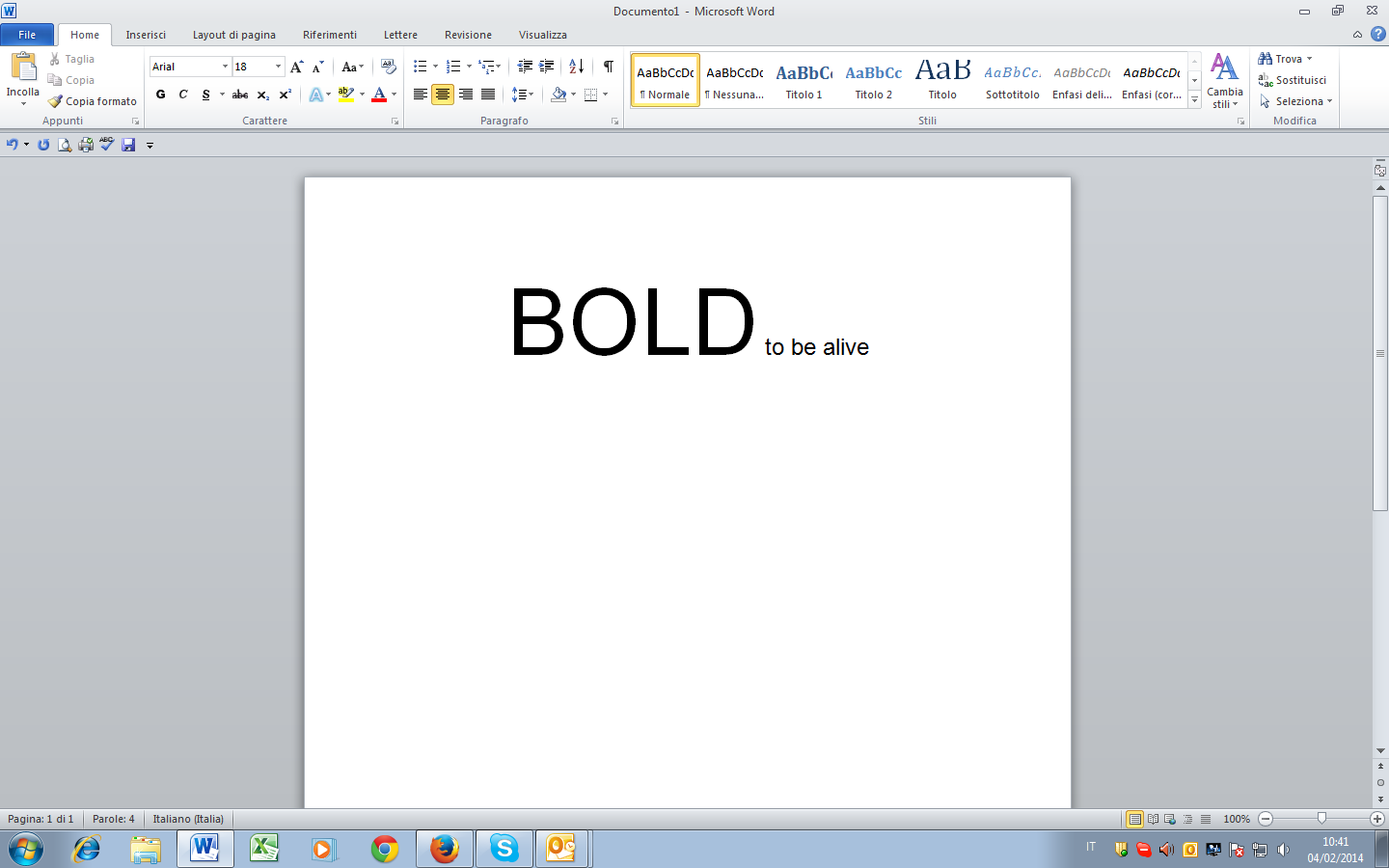Image resolution: width=1389 pixels, height=868 pixels.
Task: Switch to the Layout di pagina tab
Action: [x=233, y=35]
